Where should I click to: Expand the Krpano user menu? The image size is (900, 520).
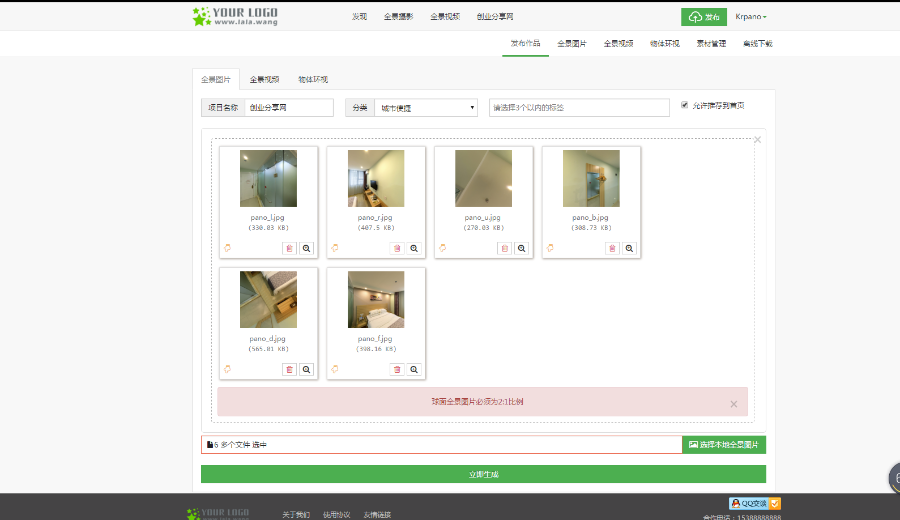click(751, 17)
